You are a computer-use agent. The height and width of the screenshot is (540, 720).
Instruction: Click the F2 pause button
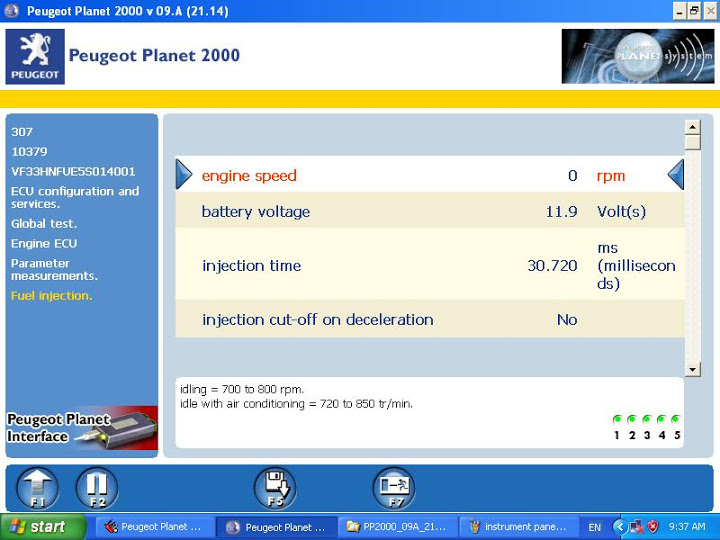point(96,488)
